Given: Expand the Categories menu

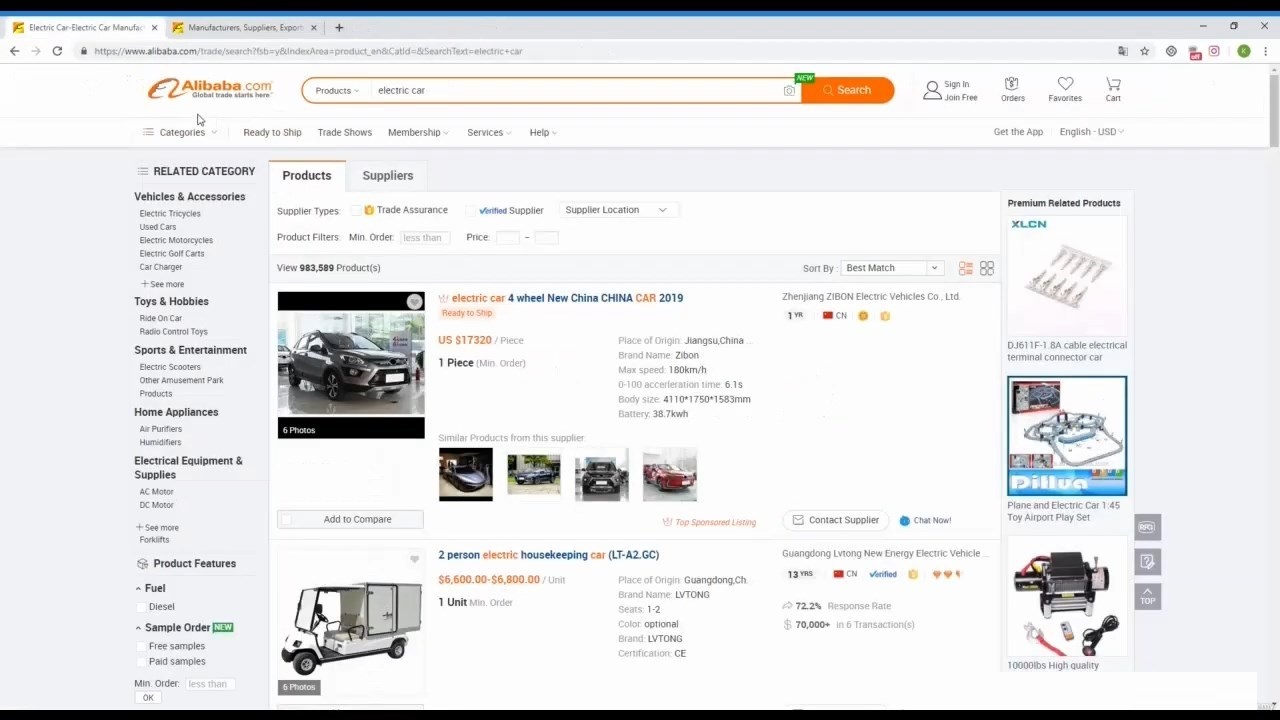Looking at the screenshot, I should pos(180,132).
